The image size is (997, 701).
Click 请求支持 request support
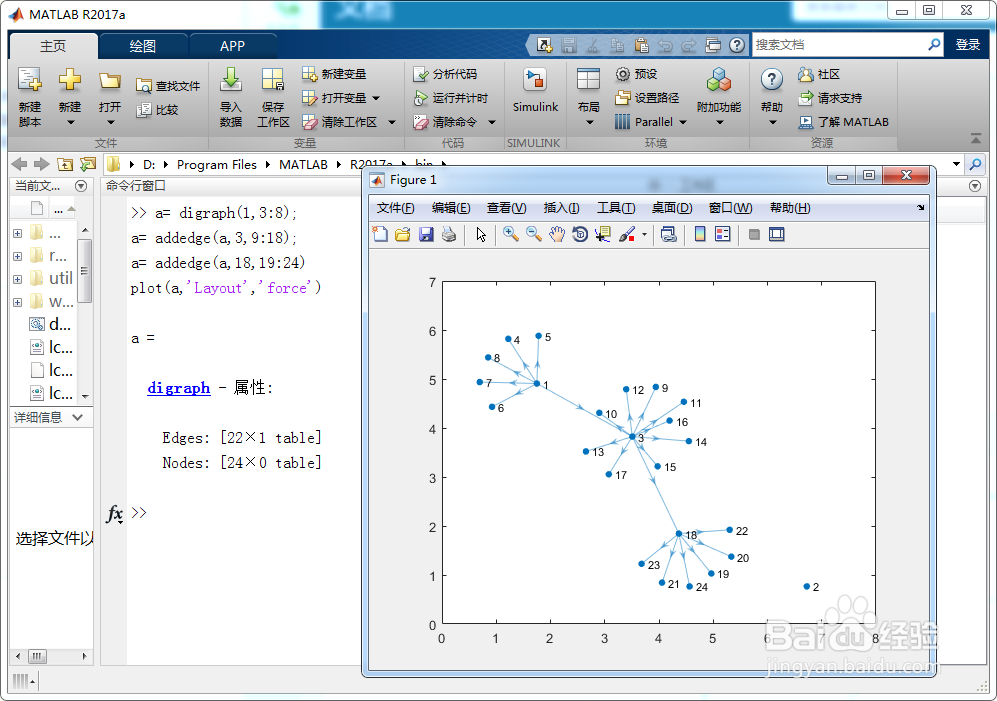(x=830, y=98)
